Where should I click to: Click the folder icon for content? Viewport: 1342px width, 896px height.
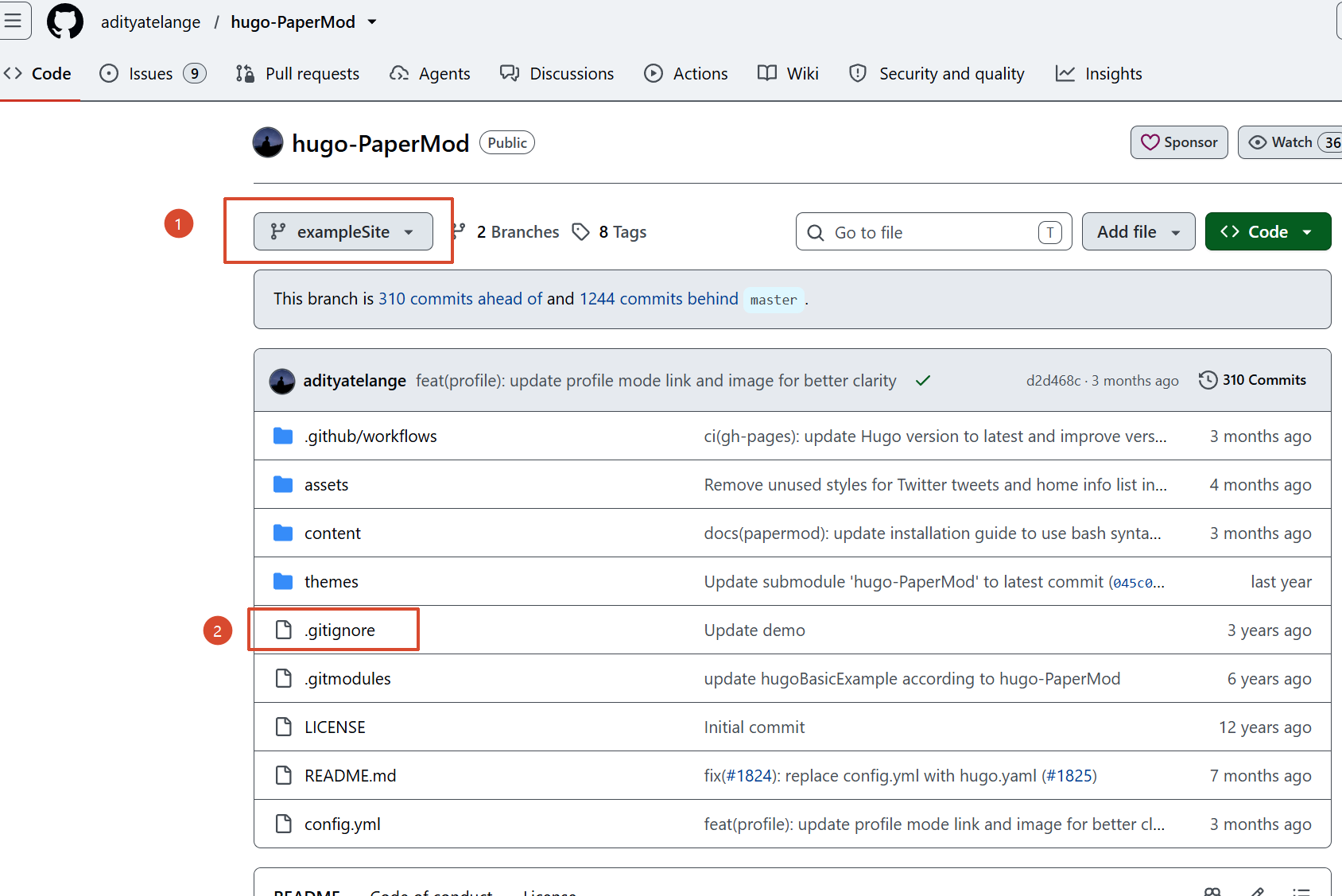(283, 533)
